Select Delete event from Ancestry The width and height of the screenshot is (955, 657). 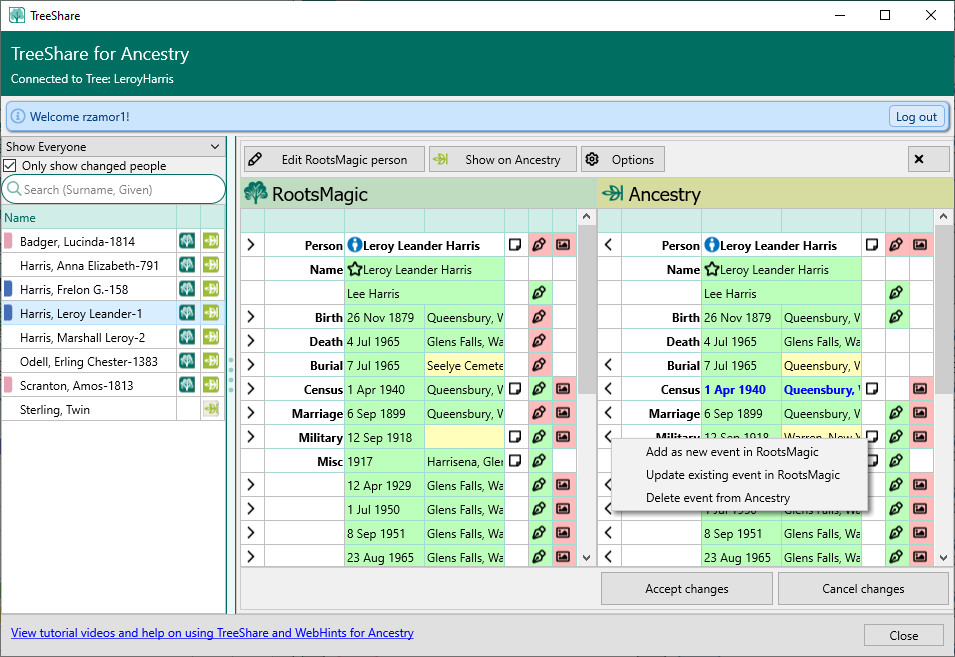pos(717,497)
